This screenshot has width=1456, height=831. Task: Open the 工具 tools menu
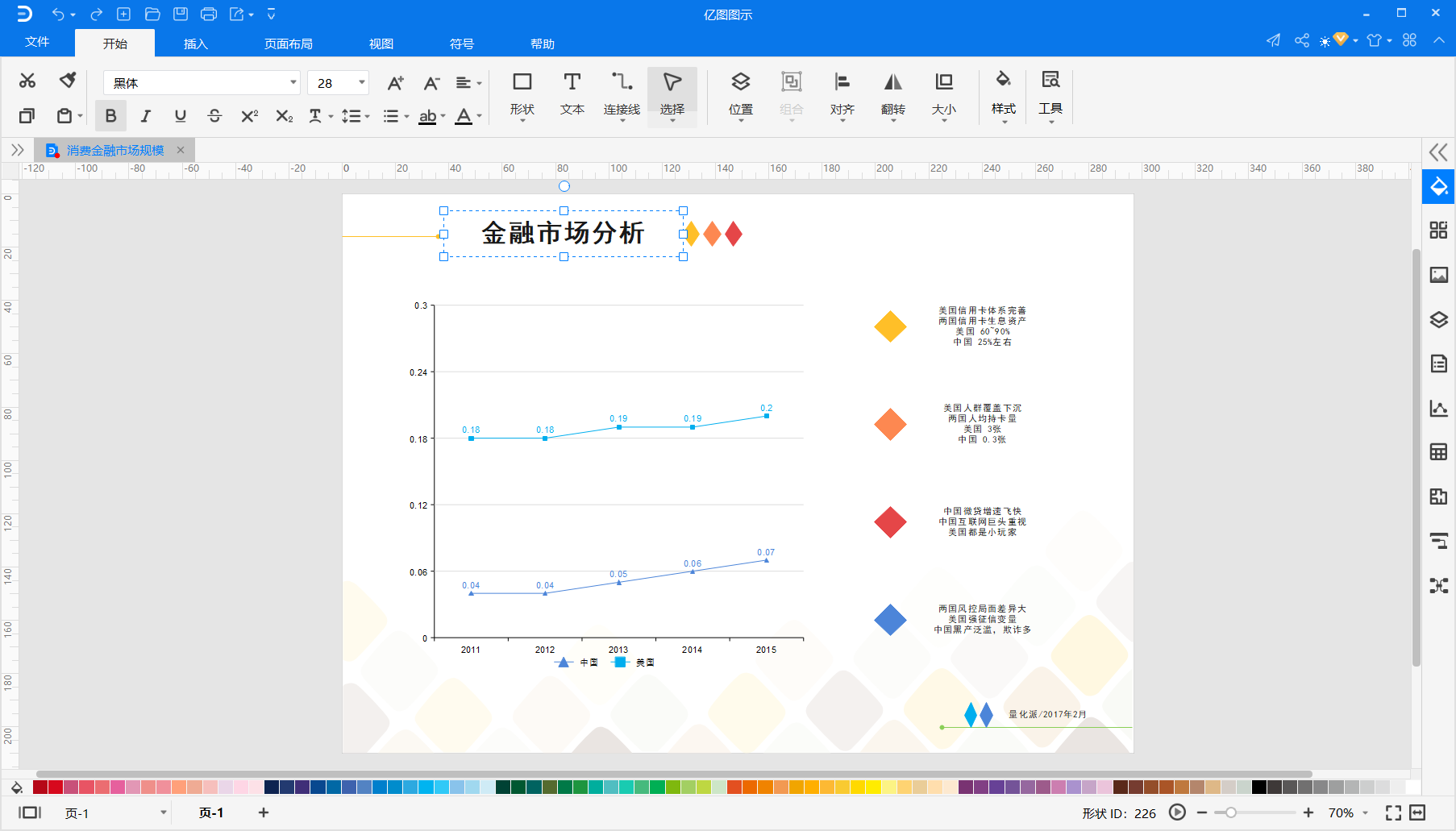click(x=1050, y=95)
